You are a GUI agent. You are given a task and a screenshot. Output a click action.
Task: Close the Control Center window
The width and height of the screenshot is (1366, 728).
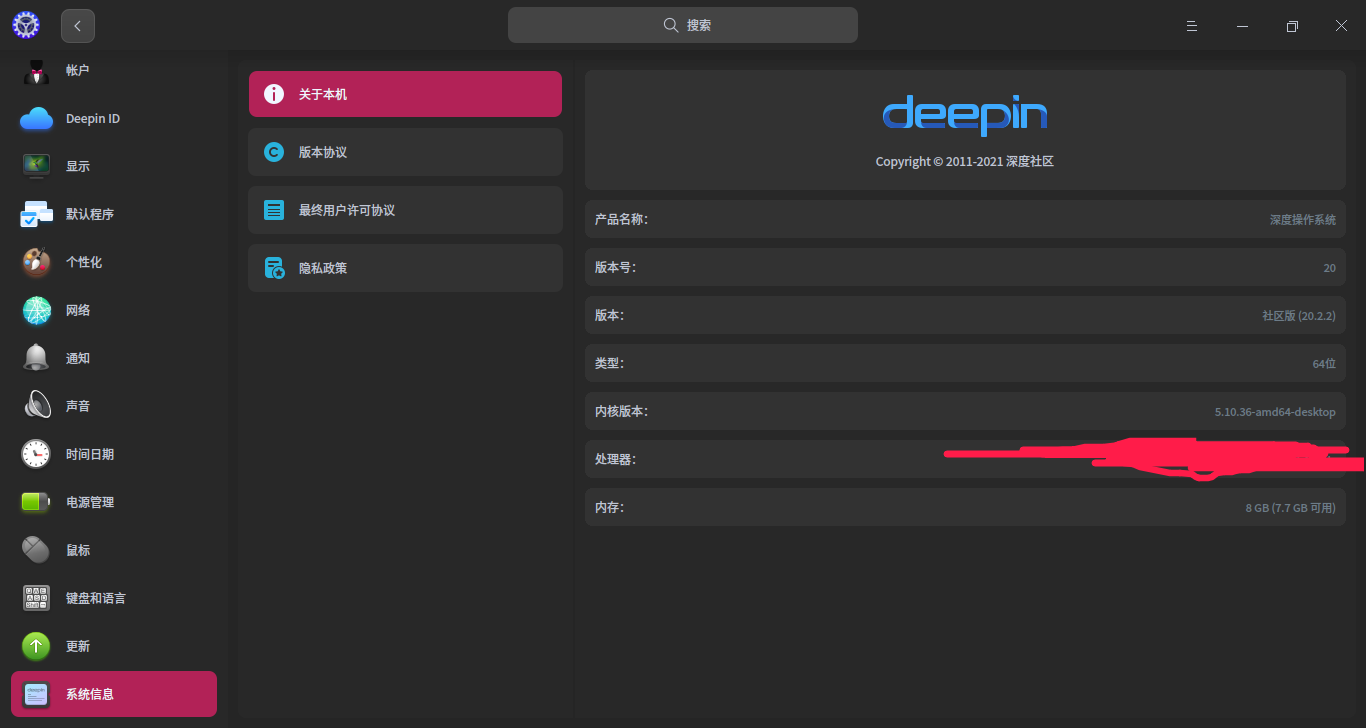point(1342,26)
